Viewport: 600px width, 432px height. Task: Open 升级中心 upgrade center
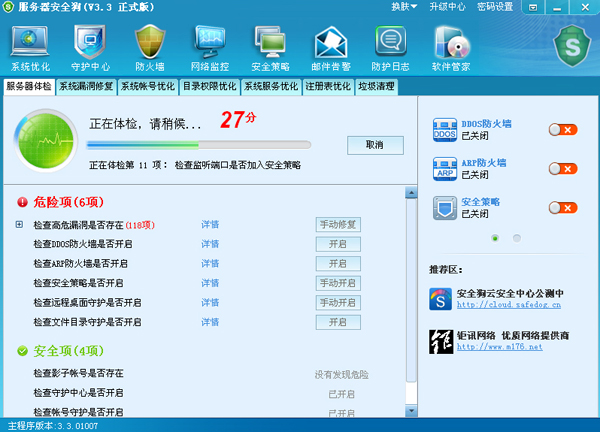[x=447, y=7]
